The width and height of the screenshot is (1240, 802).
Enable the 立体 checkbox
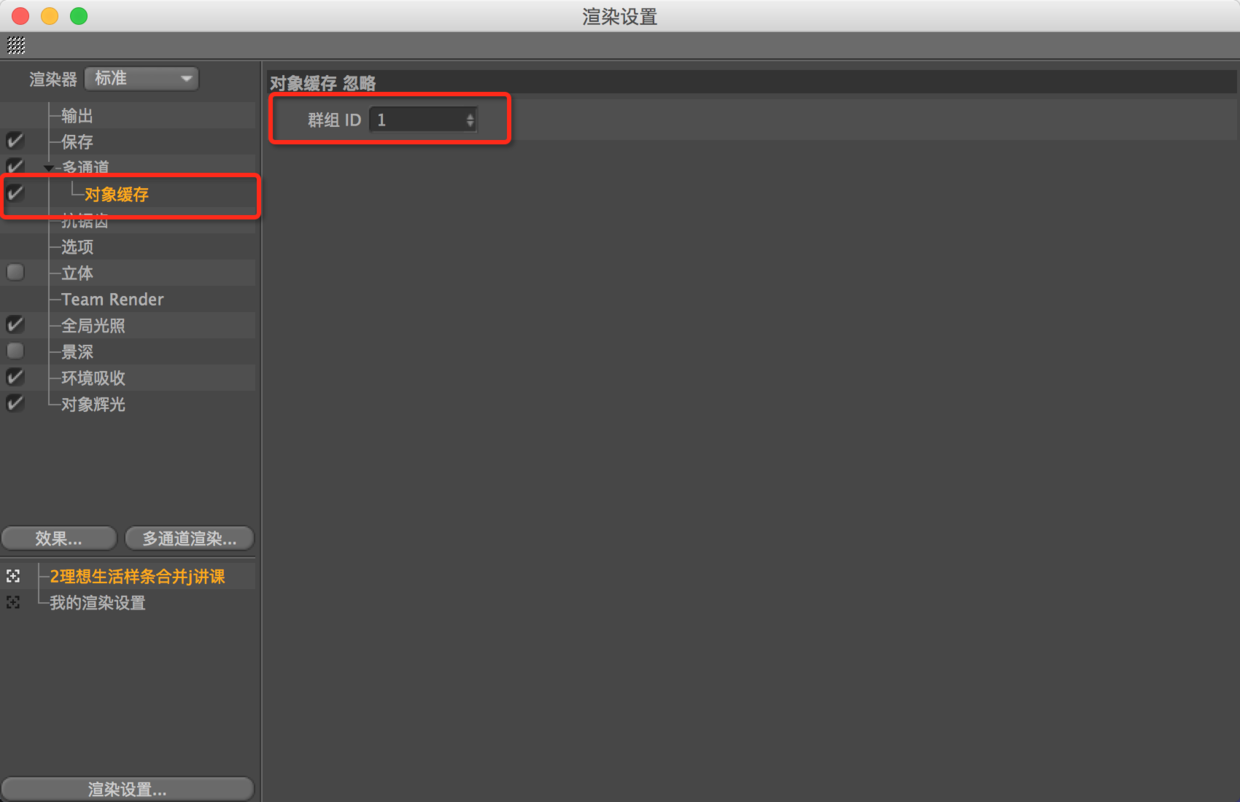(x=15, y=272)
